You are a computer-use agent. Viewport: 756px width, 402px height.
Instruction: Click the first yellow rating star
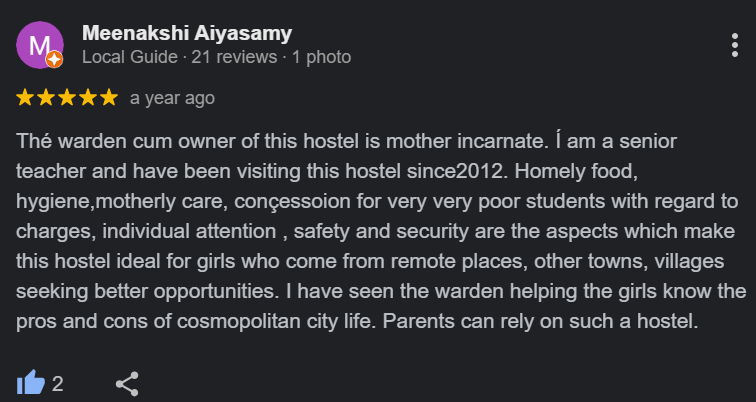26,98
